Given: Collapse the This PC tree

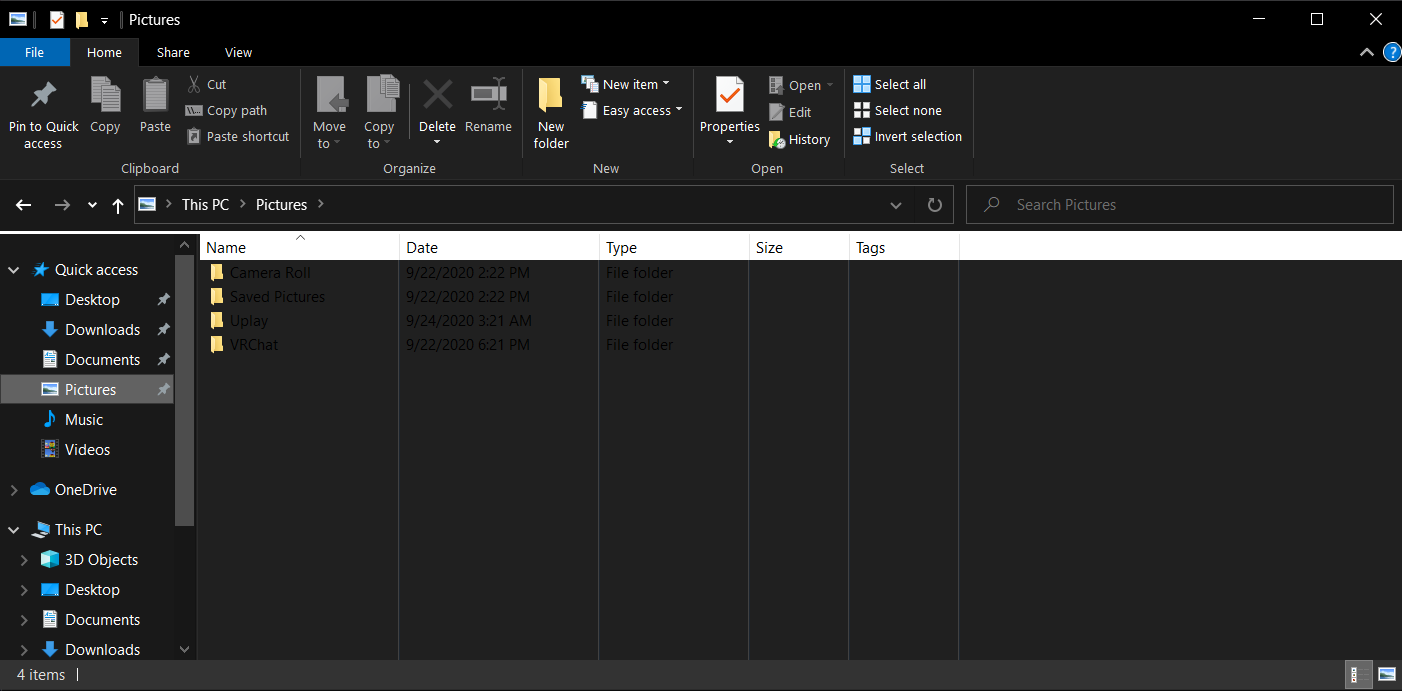Looking at the screenshot, I should tap(14, 530).
